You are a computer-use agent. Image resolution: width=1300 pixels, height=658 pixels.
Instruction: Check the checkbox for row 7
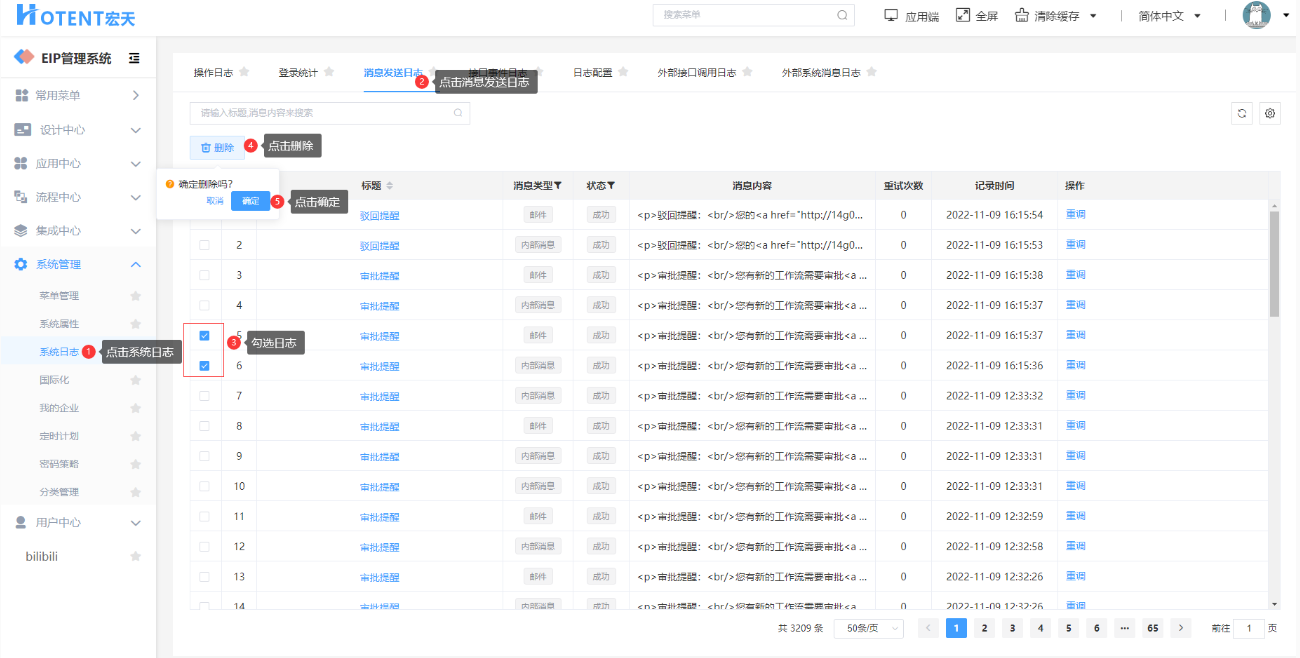[204, 396]
